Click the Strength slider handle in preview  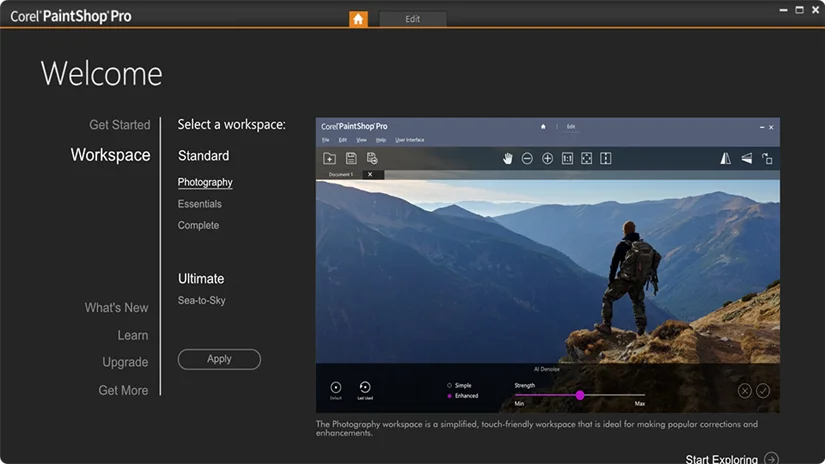[580, 395]
